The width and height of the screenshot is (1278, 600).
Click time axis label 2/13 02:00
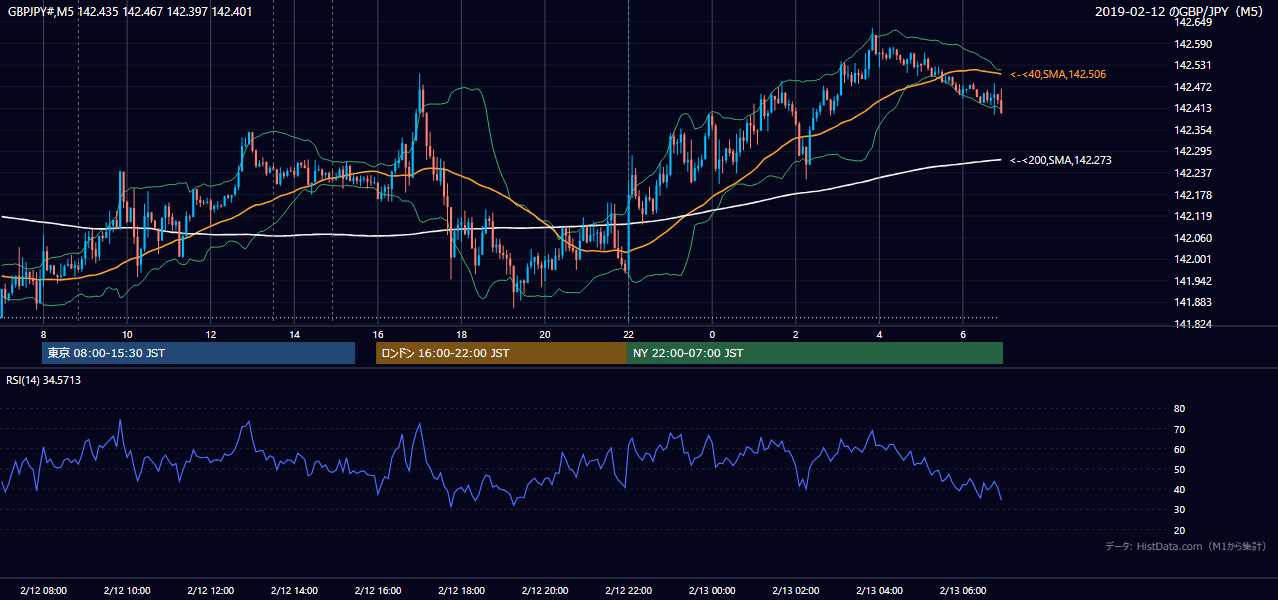coord(795,590)
